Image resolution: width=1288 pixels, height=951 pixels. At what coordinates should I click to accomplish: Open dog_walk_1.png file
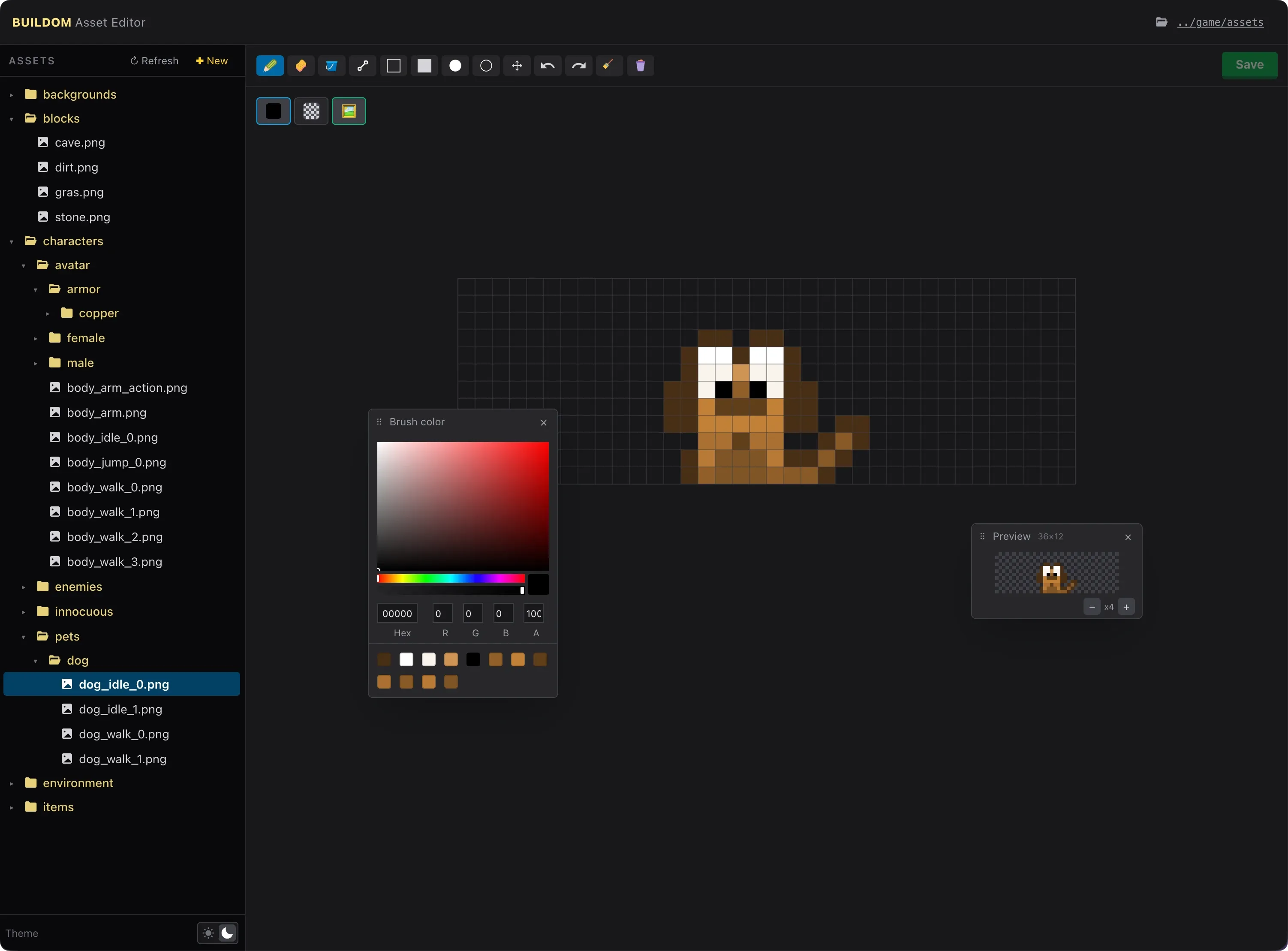click(123, 759)
